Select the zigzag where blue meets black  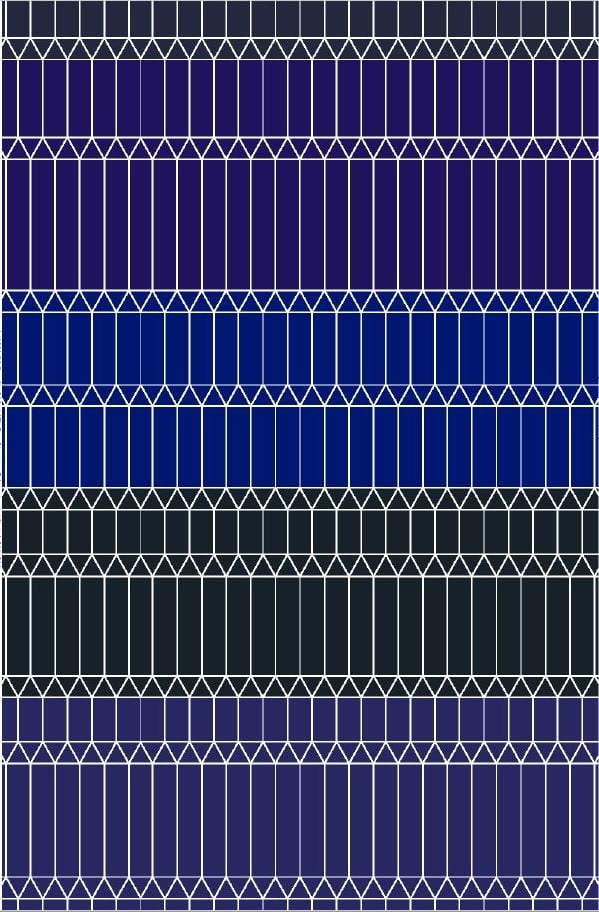coord(300,498)
